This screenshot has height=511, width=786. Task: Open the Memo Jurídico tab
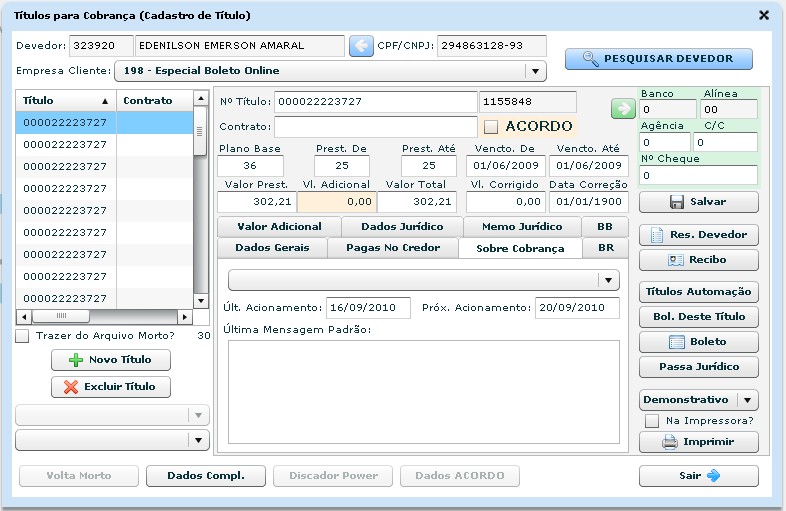[x=522, y=227]
